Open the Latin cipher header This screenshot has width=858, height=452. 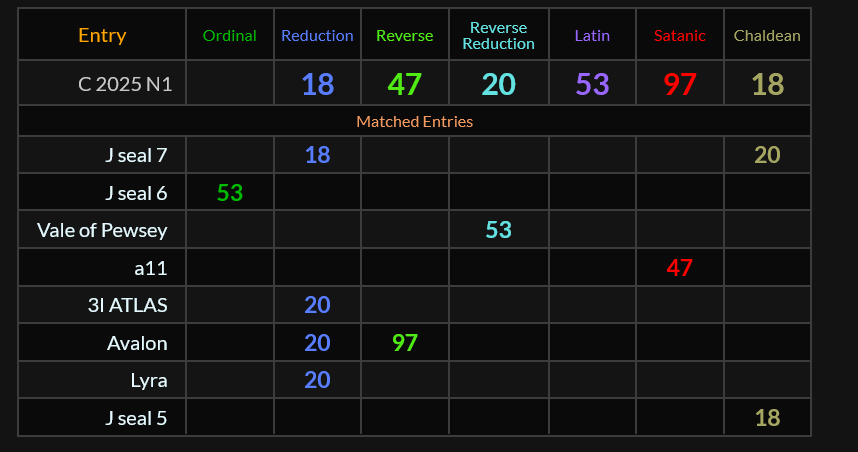coord(592,36)
